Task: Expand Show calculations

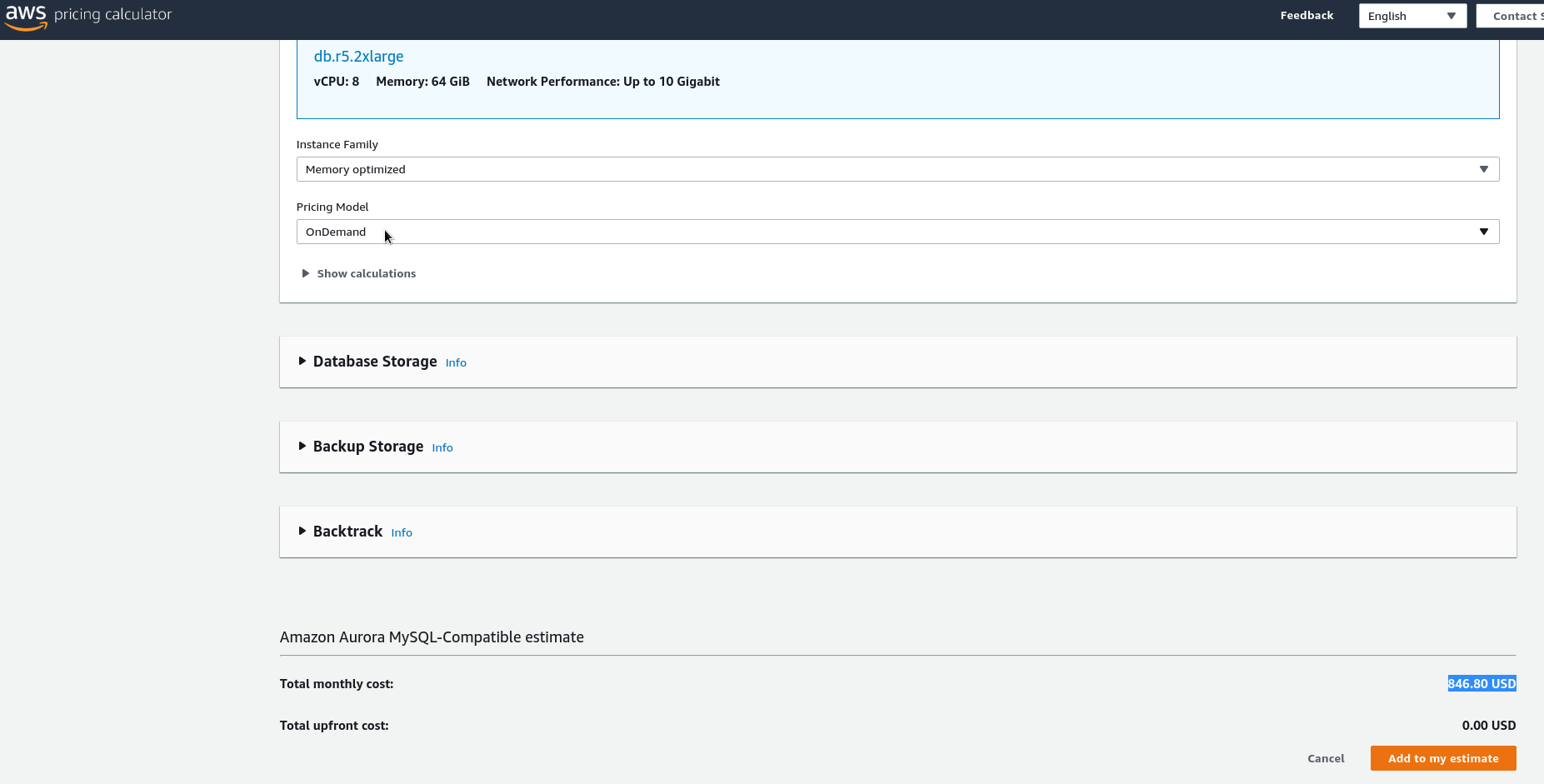Action: click(x=358, y=273)
